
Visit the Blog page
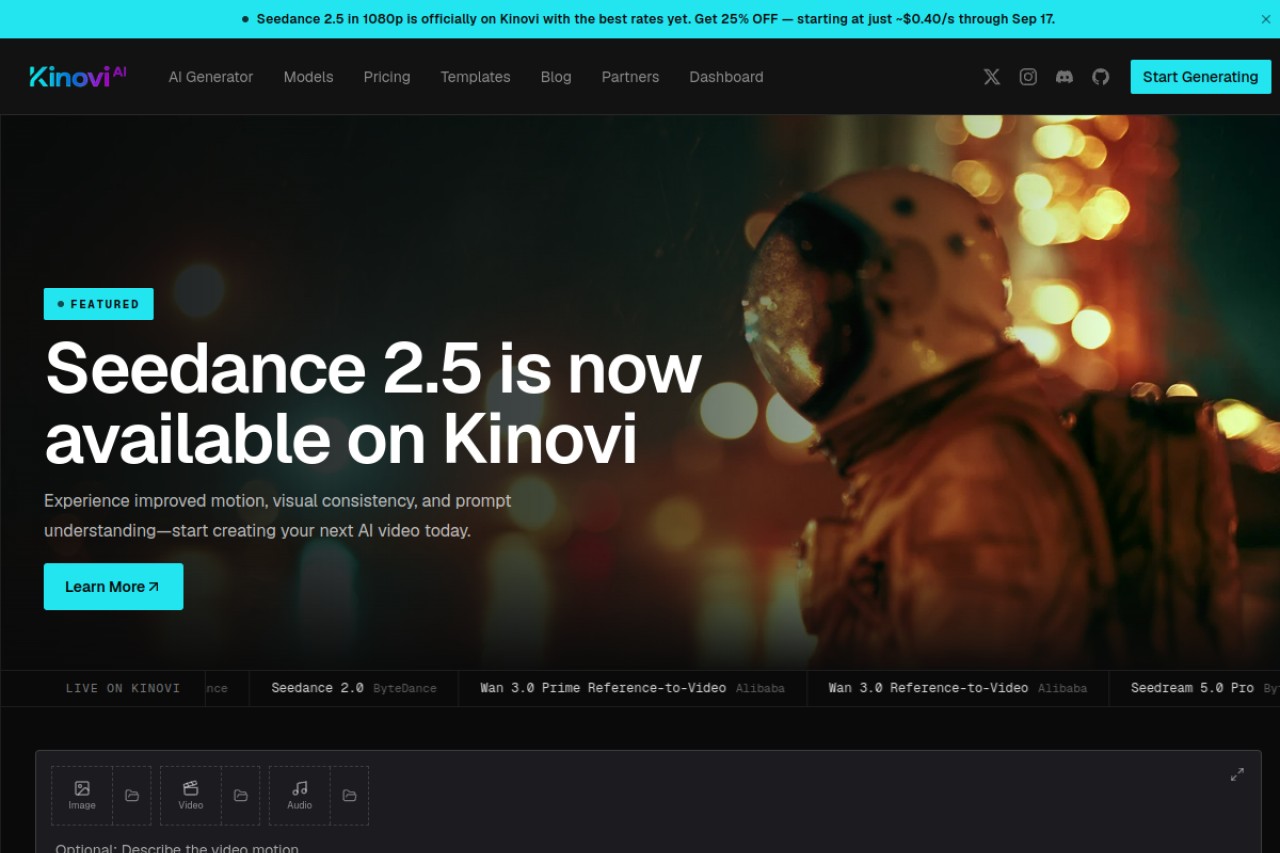click(x=556, y=77)
